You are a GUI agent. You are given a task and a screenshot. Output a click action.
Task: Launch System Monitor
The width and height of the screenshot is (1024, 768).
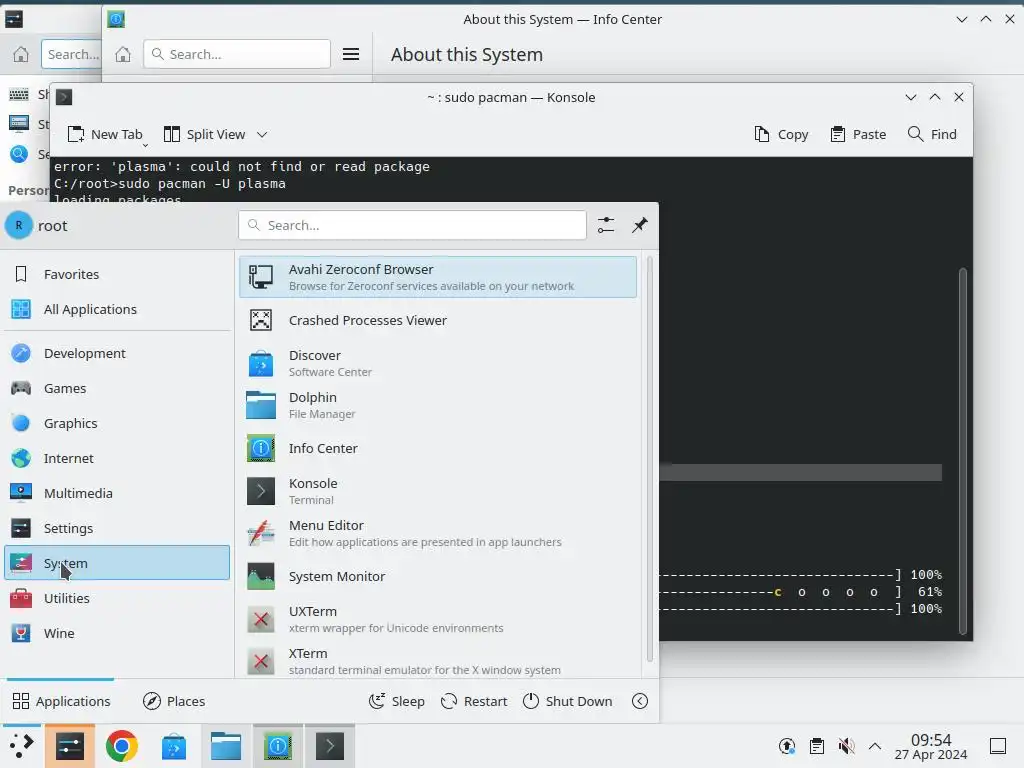tap(438, 577)
